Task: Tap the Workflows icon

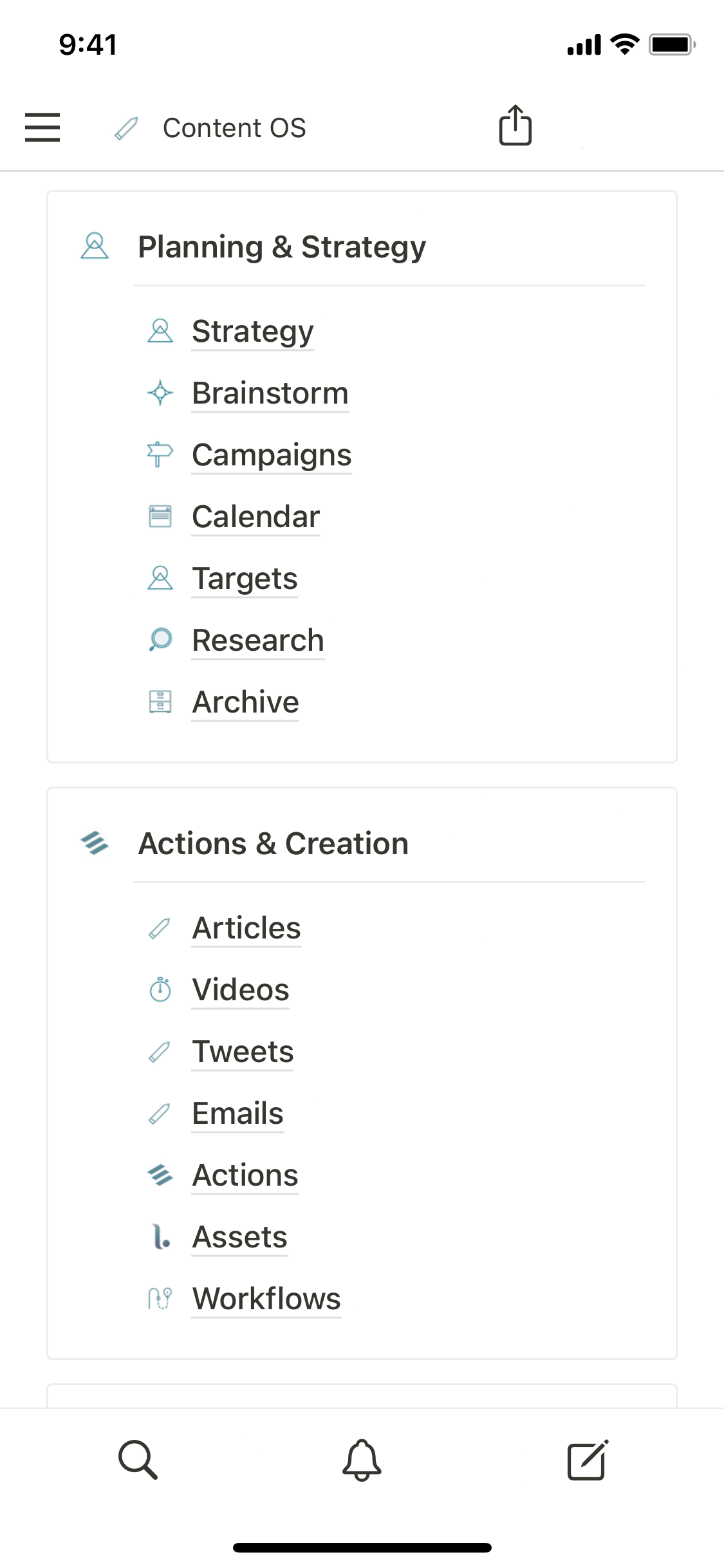Action: [x=160, y=1298]
